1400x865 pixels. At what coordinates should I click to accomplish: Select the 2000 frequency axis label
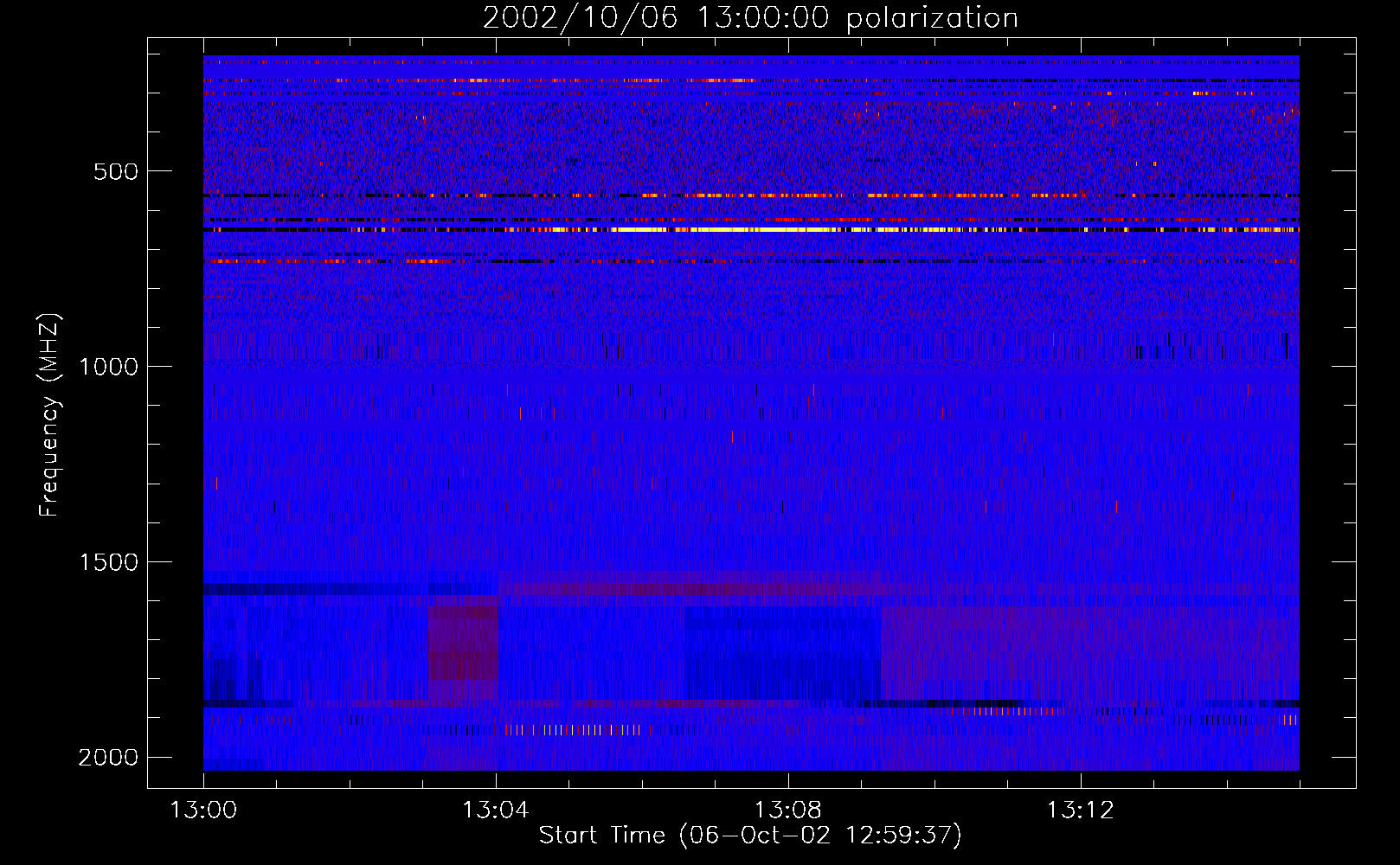[x=109, y=758]
